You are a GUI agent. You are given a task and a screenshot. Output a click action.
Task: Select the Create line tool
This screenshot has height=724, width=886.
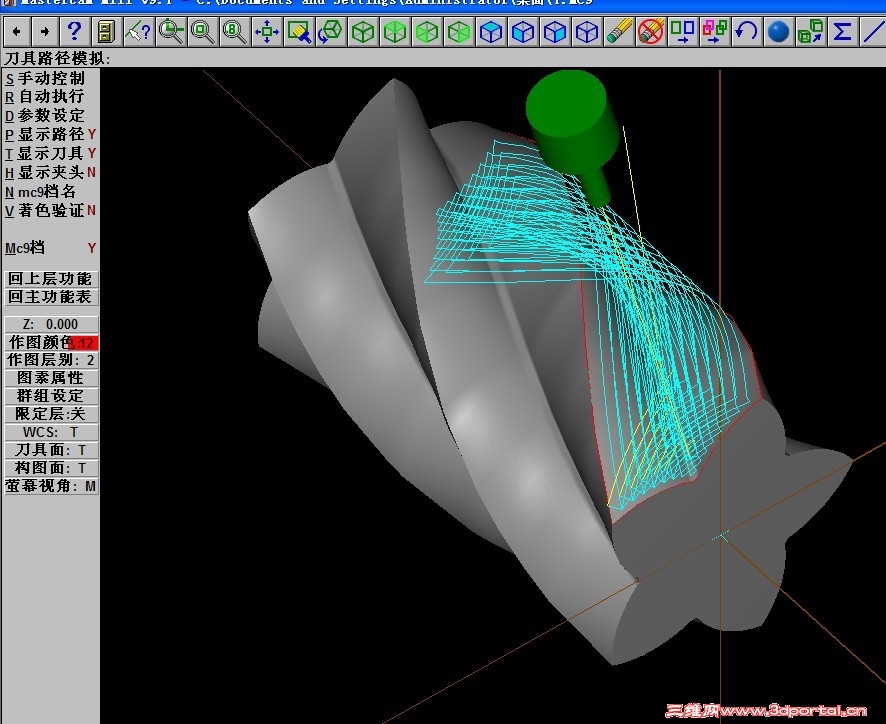coord(873,32)
